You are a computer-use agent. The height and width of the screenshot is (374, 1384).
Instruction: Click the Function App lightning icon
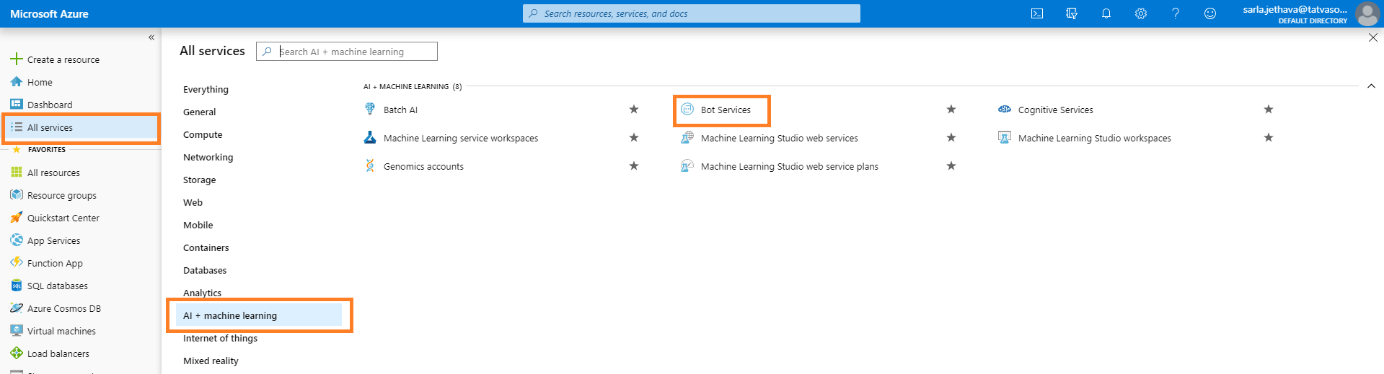click(16, 263)
